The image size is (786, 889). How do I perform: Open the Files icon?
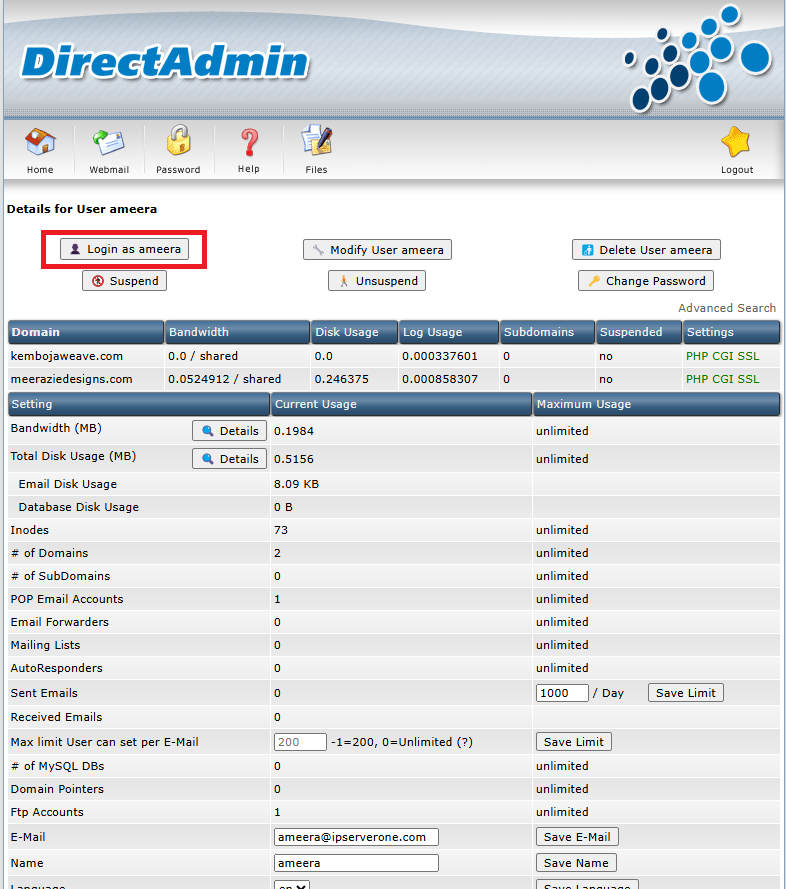[x=316, y=144]
